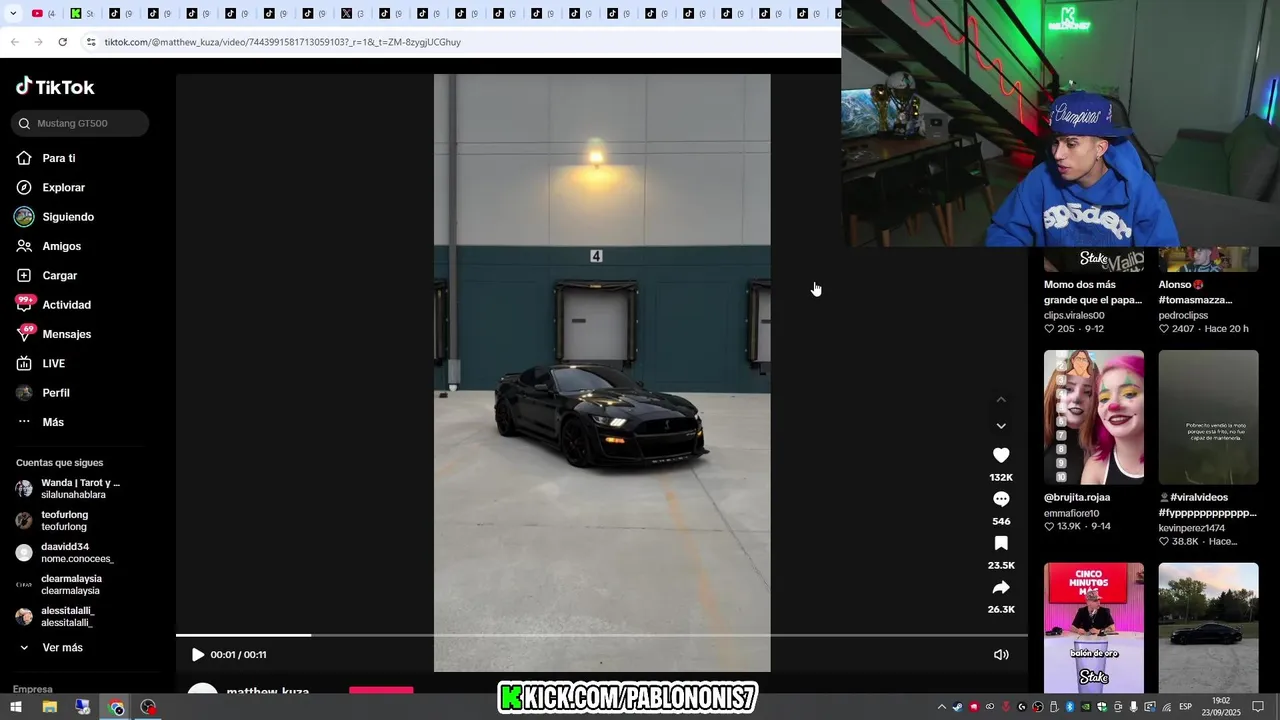Open Windows Security tray icon
Viewport: 1280px width, 720px height.
[x=1102, y=707]
